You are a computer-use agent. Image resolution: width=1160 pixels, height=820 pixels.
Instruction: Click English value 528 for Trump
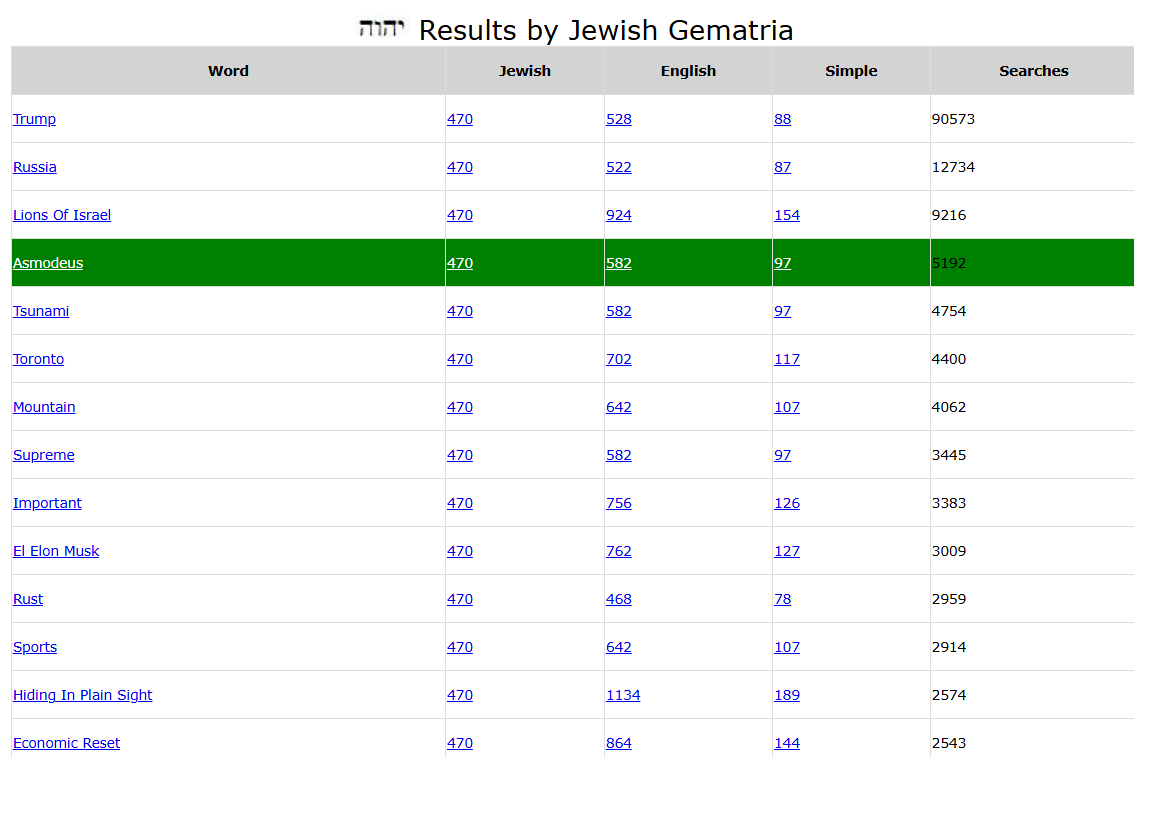click(x=619, y=119)
